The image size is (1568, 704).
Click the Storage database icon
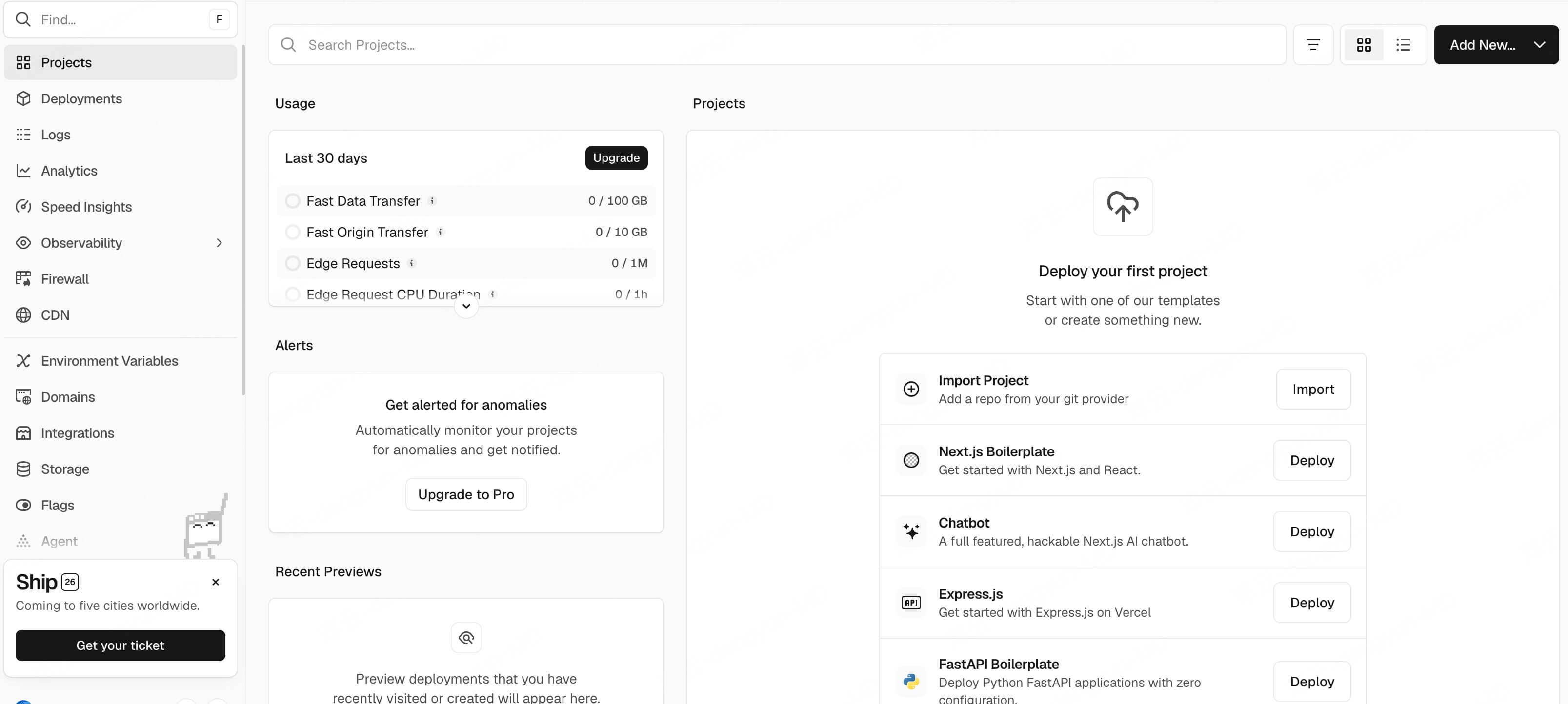pos(23,469)
